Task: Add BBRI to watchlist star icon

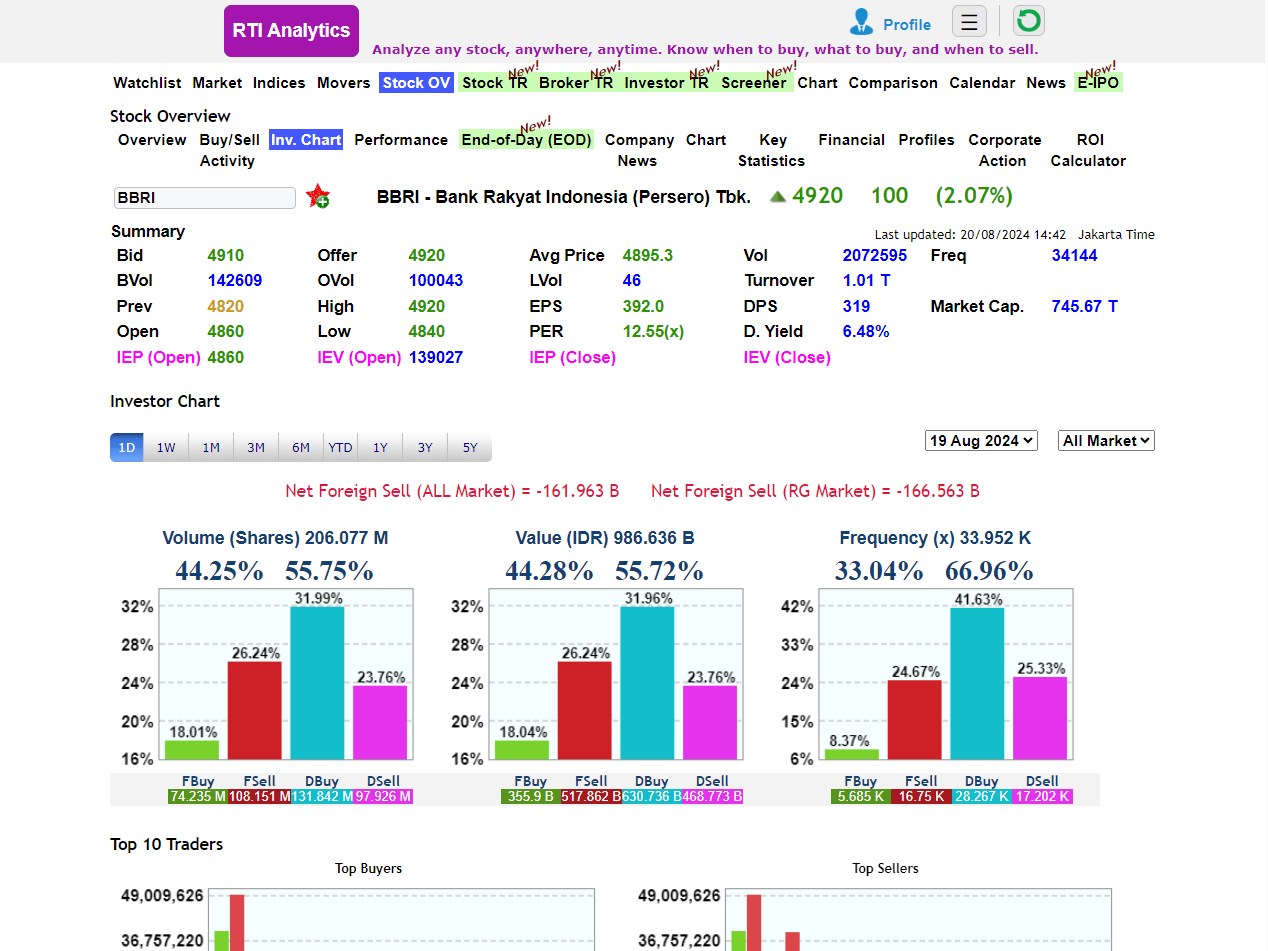Action: (318, 196)
